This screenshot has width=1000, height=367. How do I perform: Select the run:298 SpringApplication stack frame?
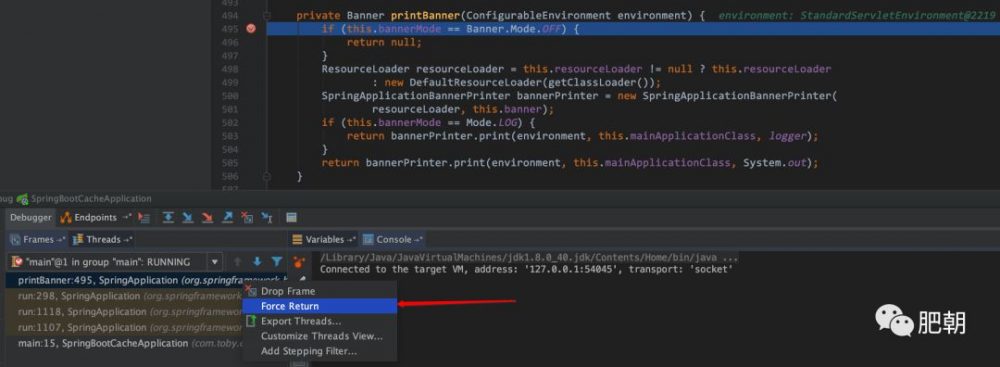pos(124,296)
